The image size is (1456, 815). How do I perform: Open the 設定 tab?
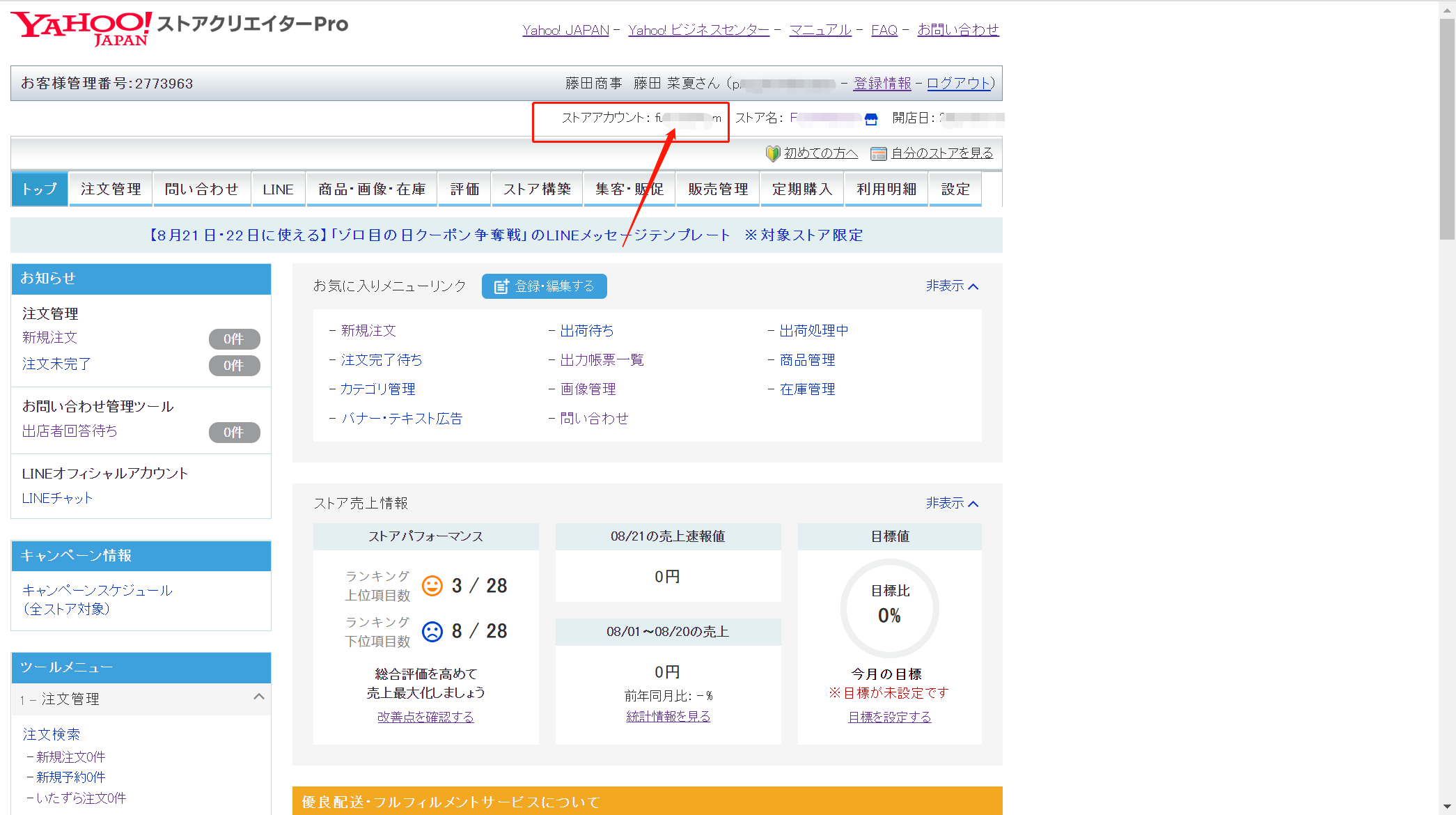[x=955, y=189]
